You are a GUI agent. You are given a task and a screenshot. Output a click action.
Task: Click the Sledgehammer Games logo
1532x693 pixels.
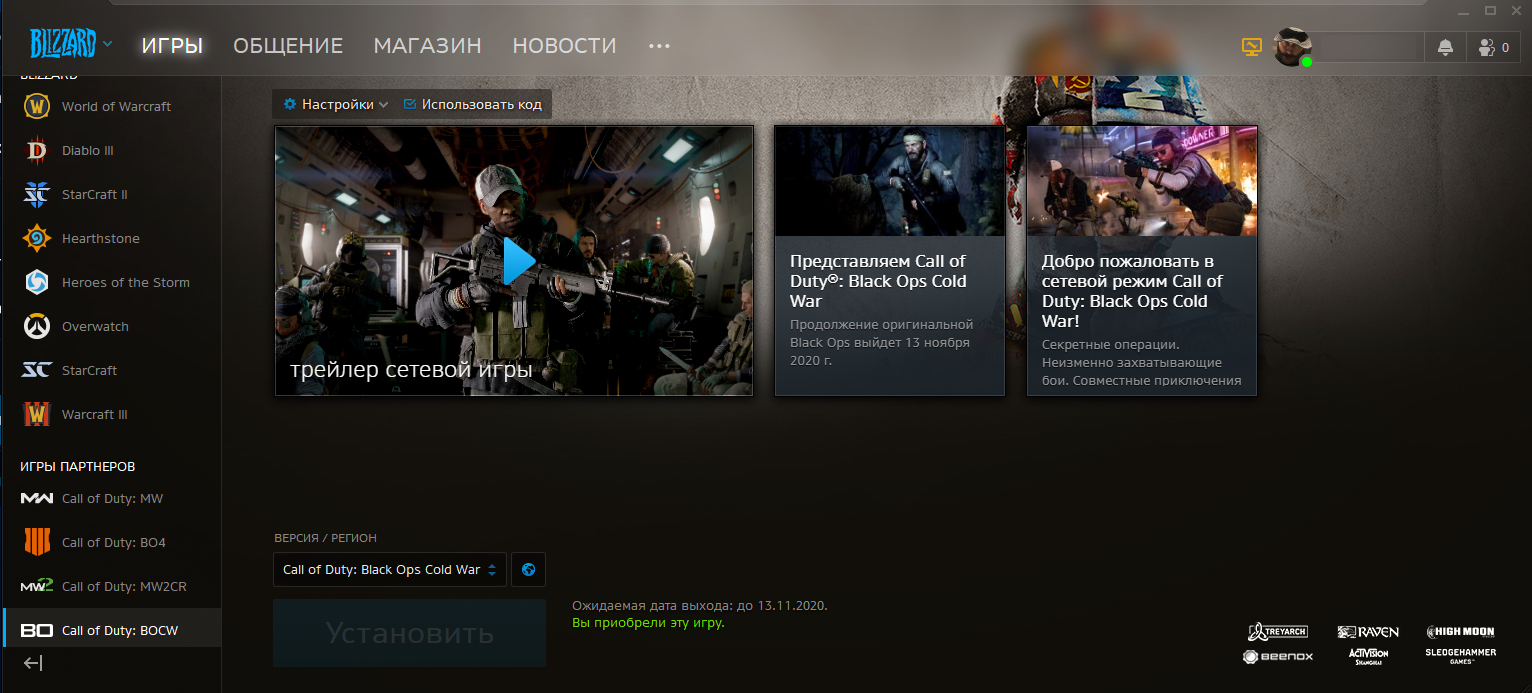1461,656
